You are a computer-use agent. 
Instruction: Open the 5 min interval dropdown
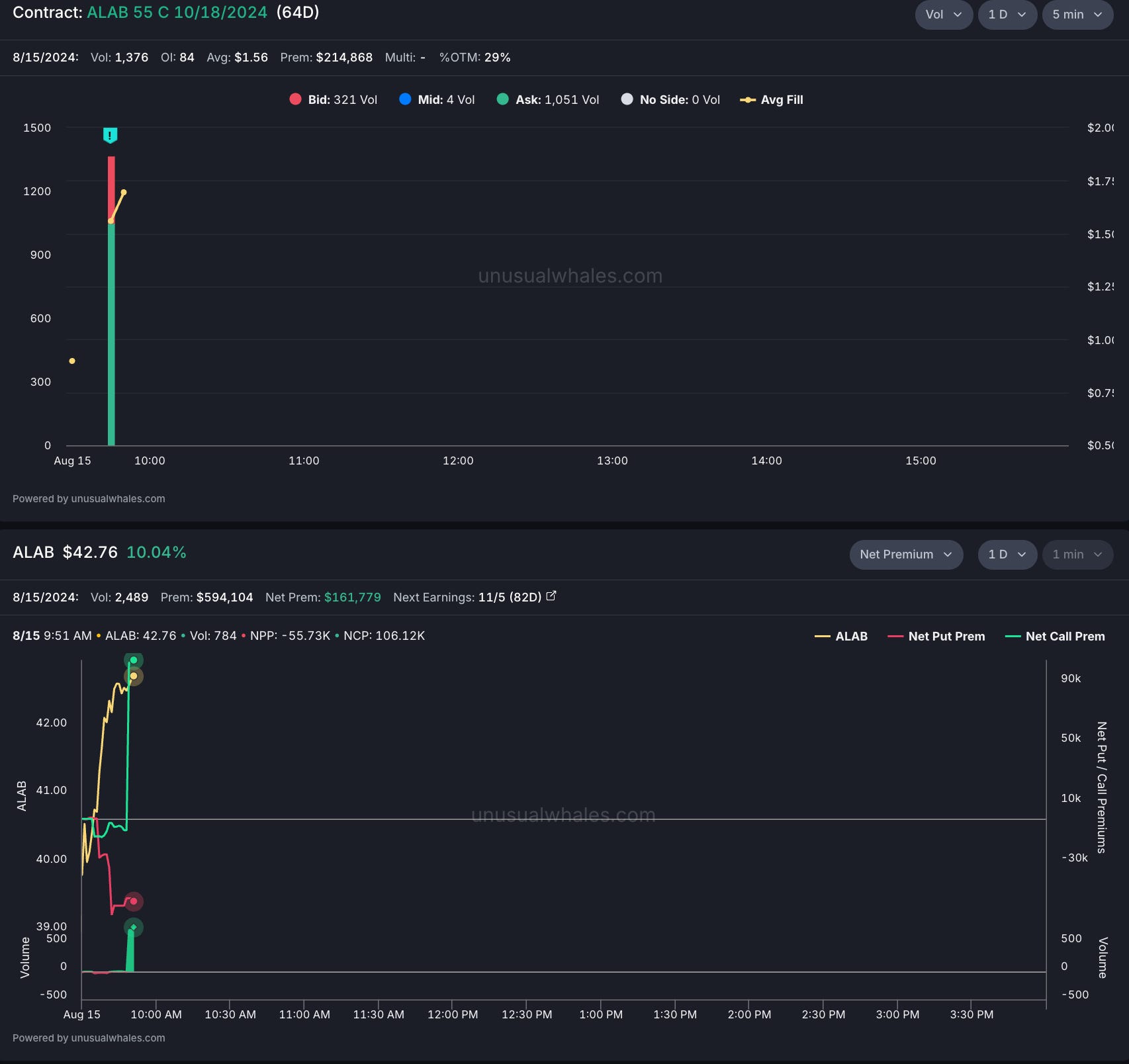coord(1077,15)
